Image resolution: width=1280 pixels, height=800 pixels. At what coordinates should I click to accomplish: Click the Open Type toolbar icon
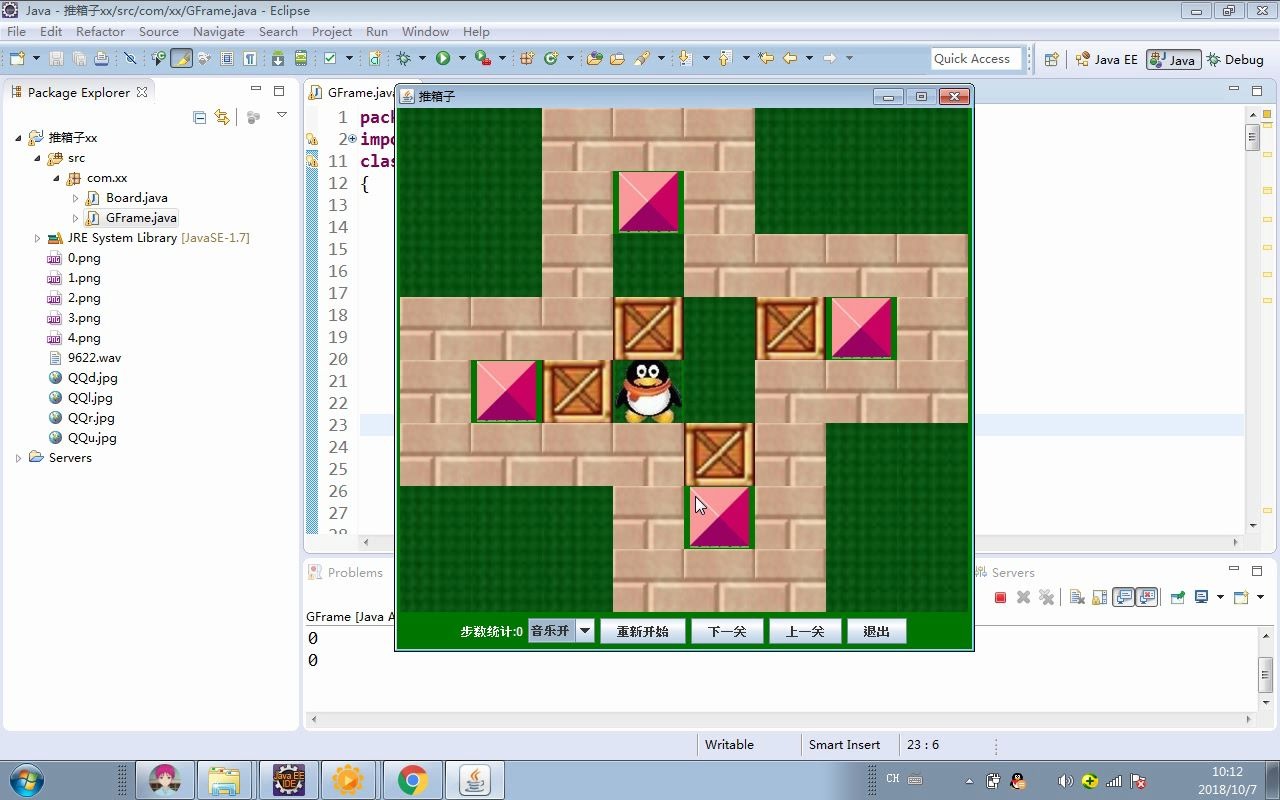point(594,58)
